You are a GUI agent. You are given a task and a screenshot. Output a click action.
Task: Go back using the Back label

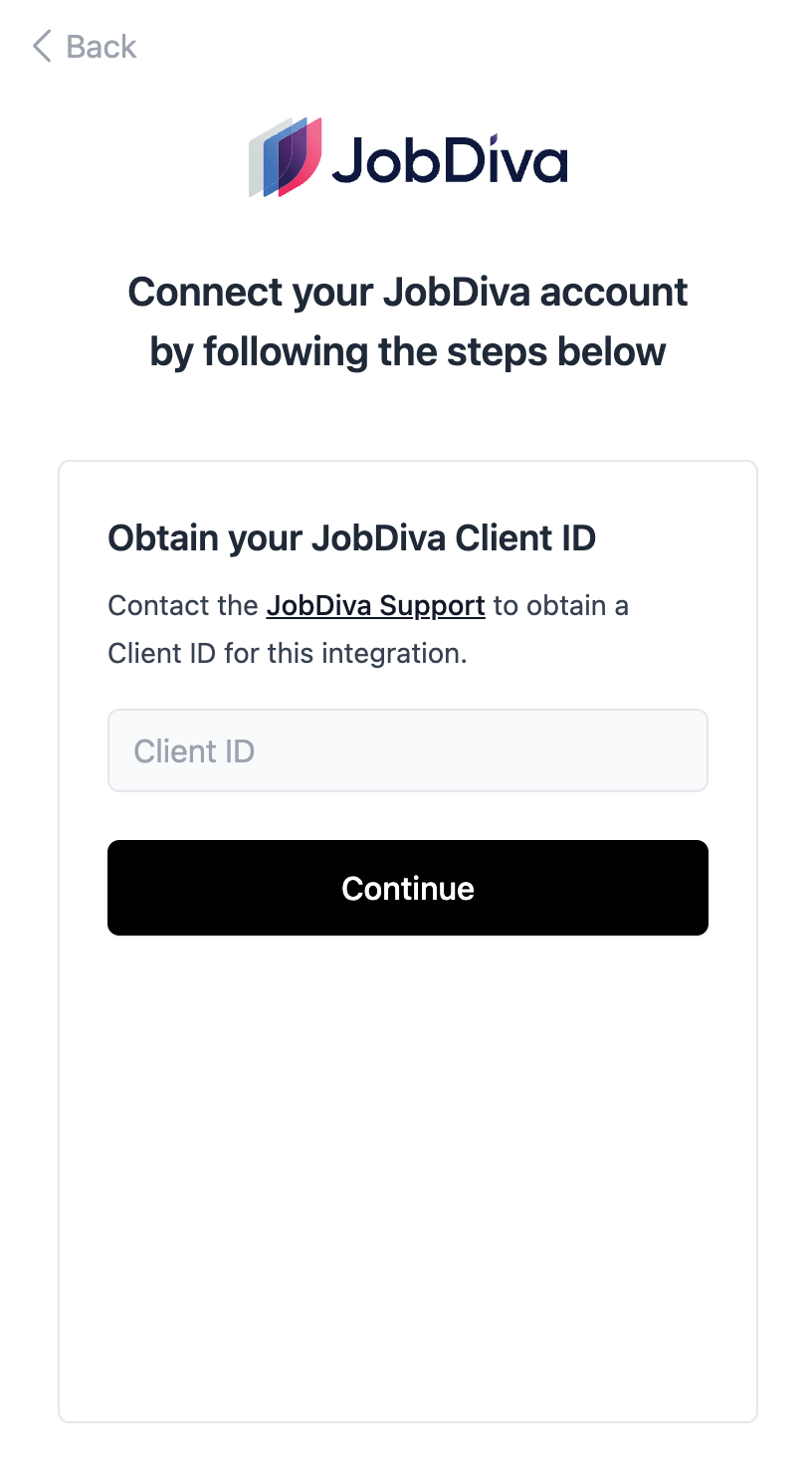101,47
